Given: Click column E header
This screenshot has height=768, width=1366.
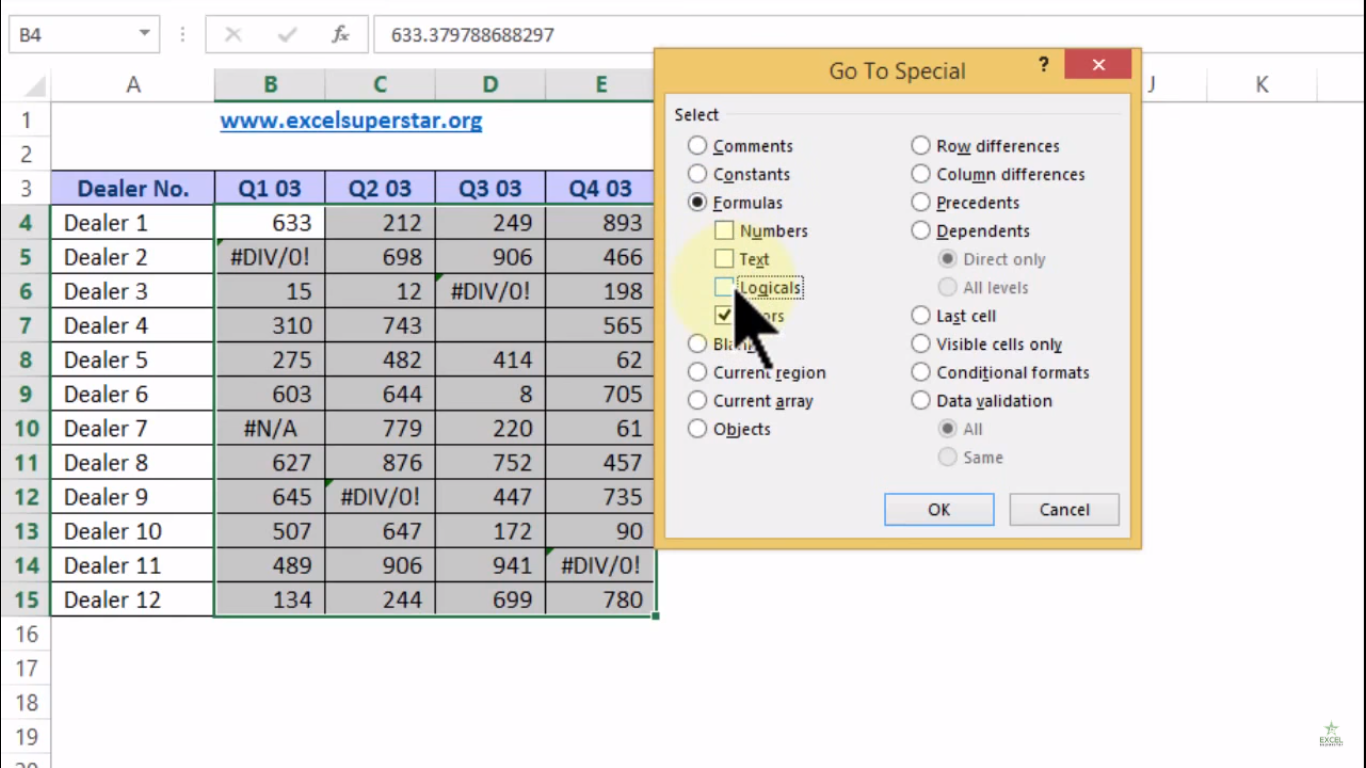Looking at the screenshot, I should (601, 85).
